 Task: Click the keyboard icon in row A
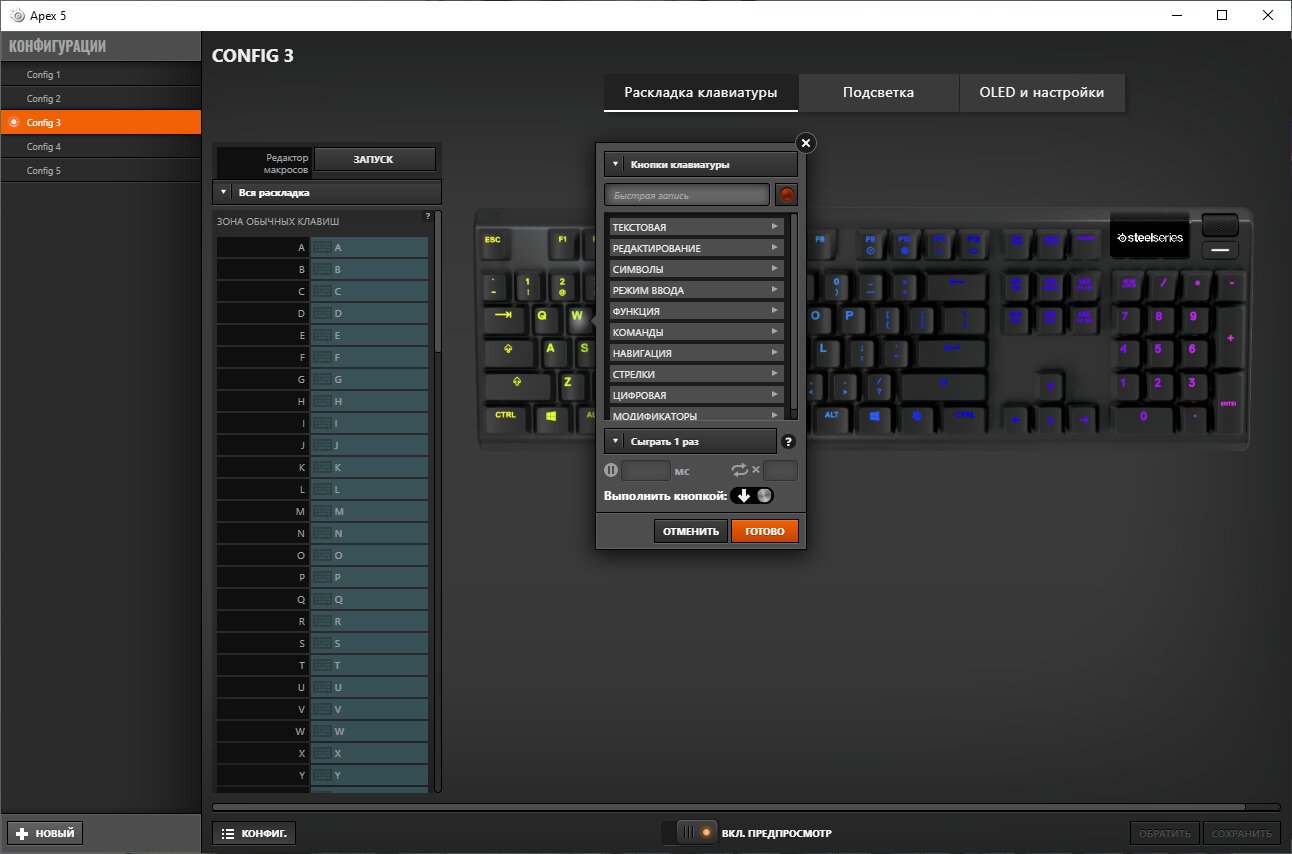click(322, 247)
